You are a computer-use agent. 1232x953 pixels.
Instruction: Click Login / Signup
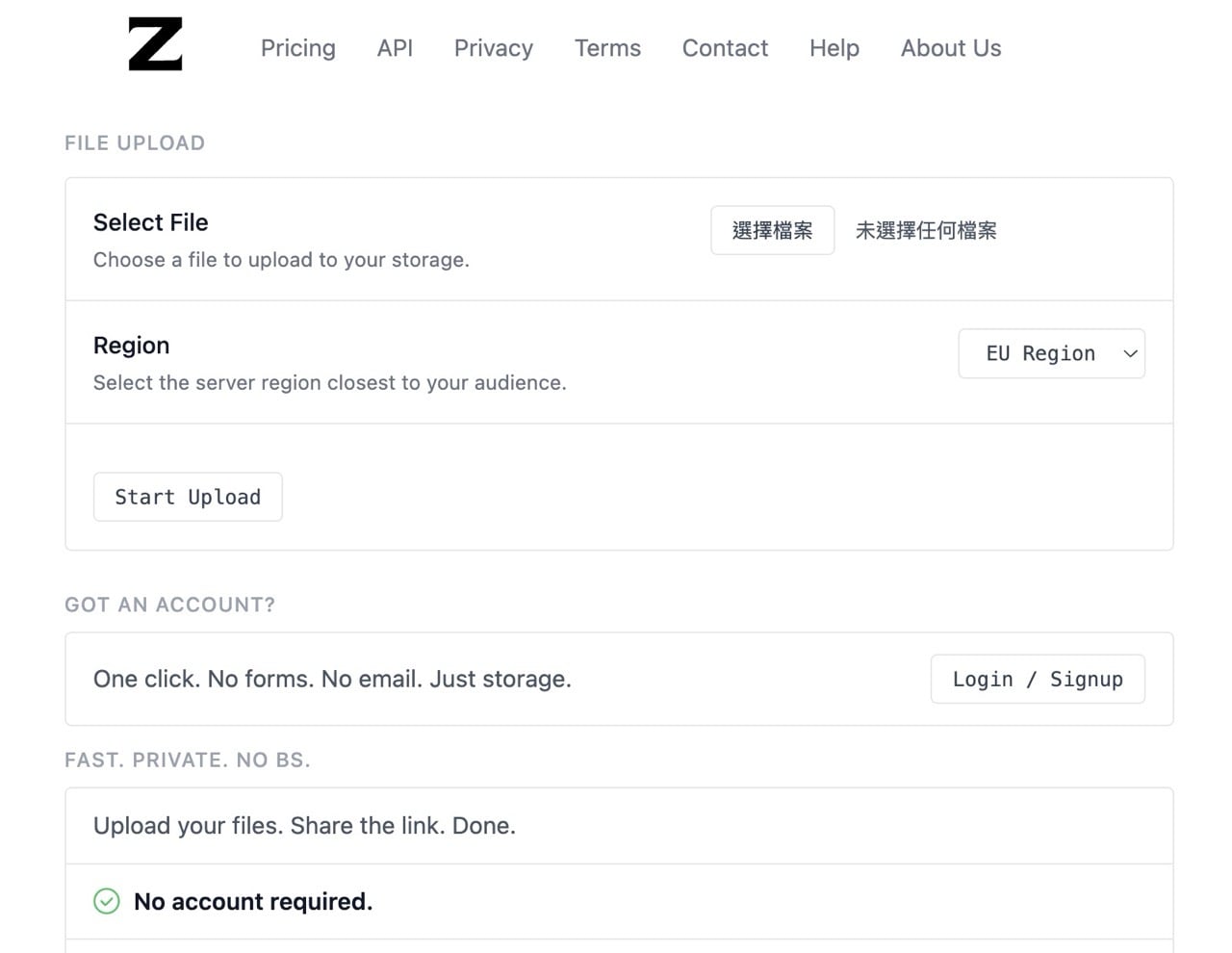pos(1038,679)
